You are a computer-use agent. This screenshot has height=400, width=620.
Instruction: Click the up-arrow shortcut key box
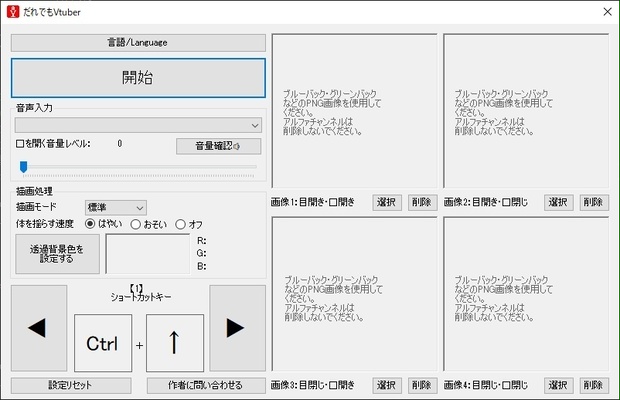point(175,343)
